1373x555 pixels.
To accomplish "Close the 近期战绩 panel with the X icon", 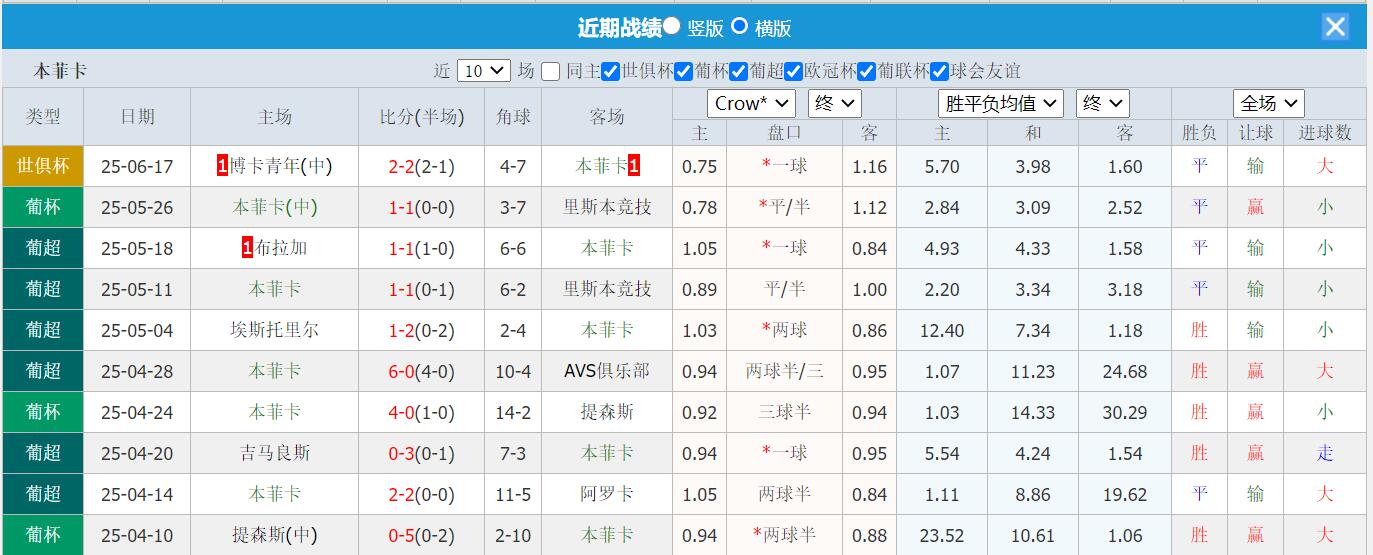I will pyautogui.click(x=1335, y=27).
